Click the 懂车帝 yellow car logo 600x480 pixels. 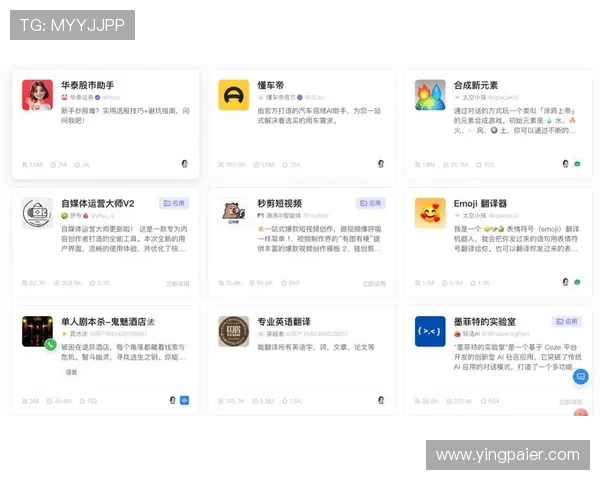(x=233, y=95)
